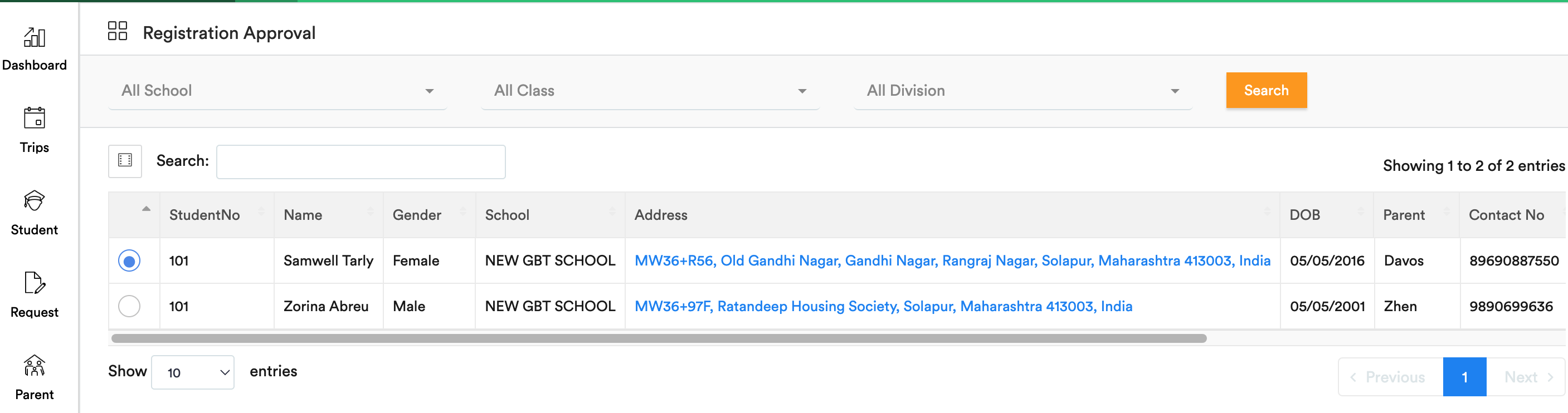Click the grid icon beside Registration Approval
1568x413 pixels.
coord(118,31)
